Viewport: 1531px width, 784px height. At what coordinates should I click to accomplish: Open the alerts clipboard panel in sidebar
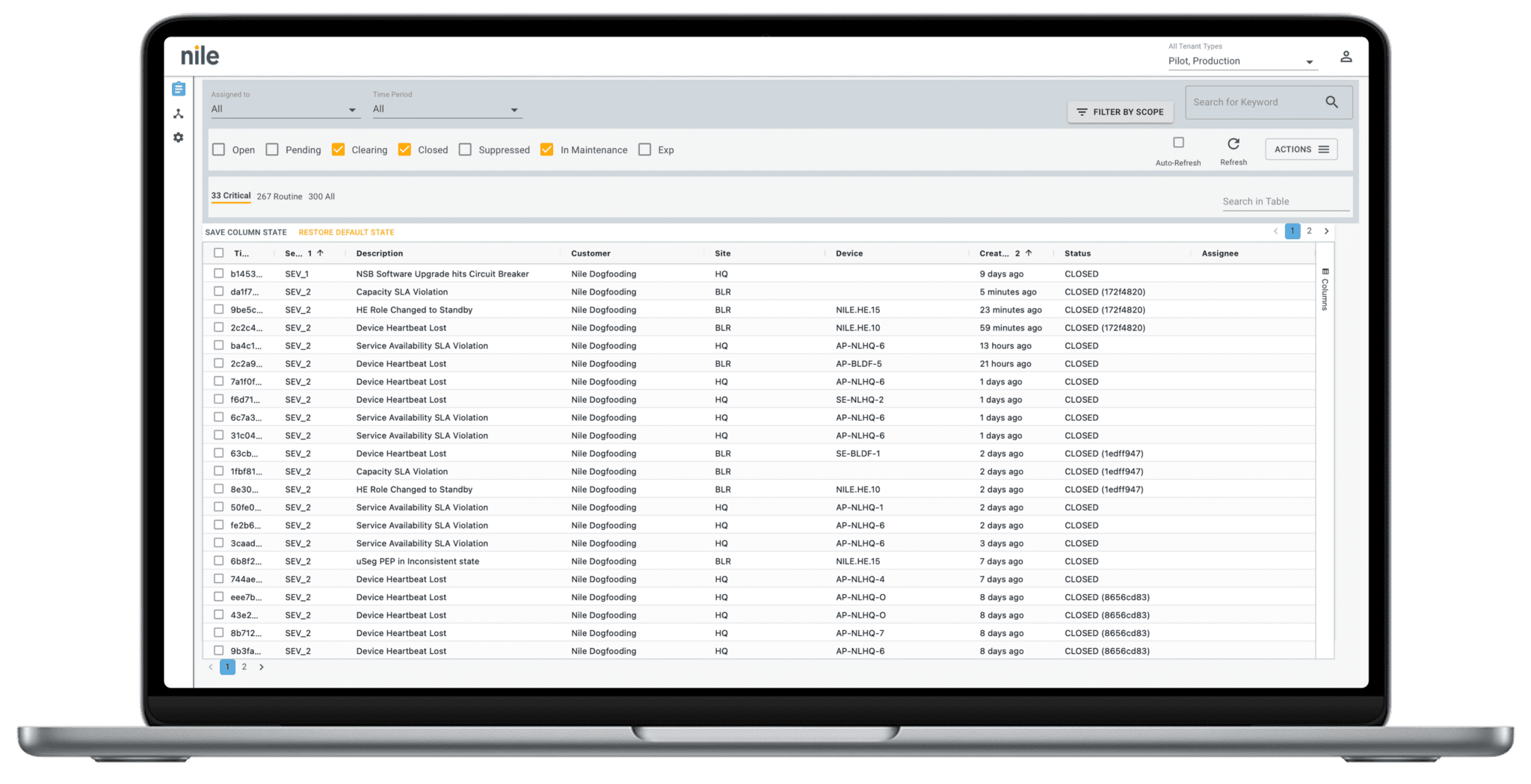pos(178,88)
